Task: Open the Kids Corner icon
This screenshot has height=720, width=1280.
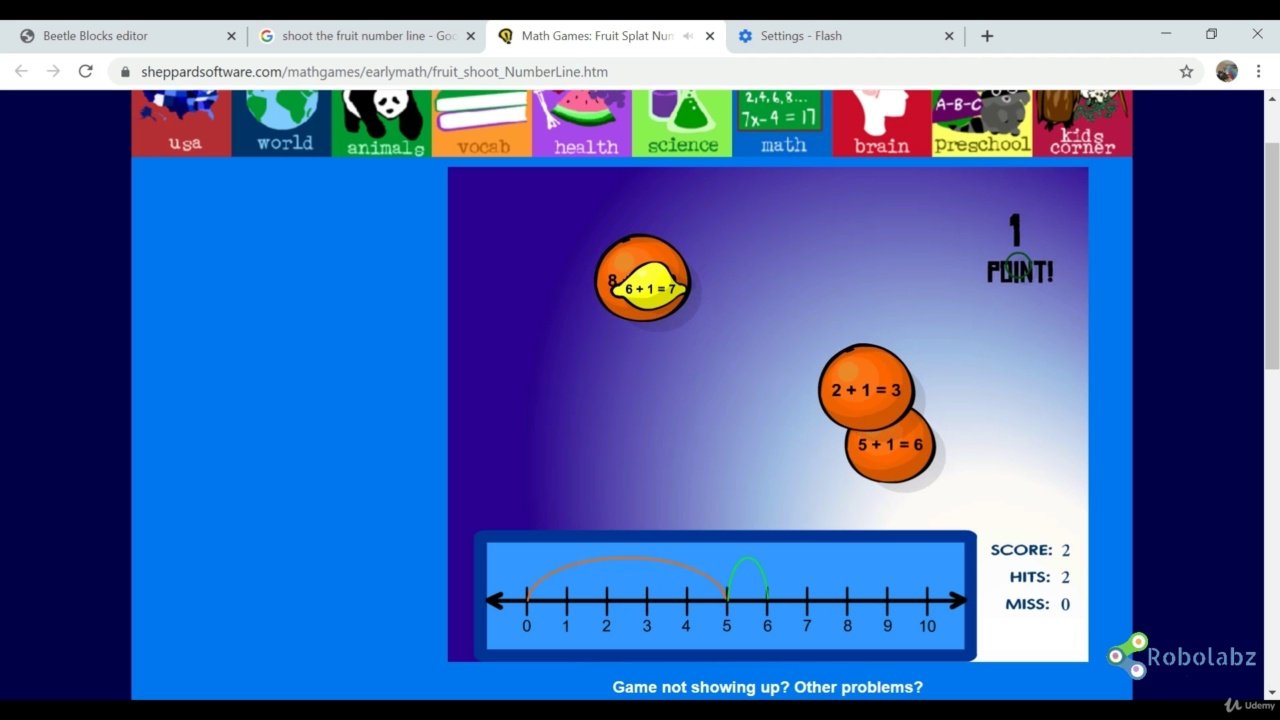Action: click(1082, 123)
